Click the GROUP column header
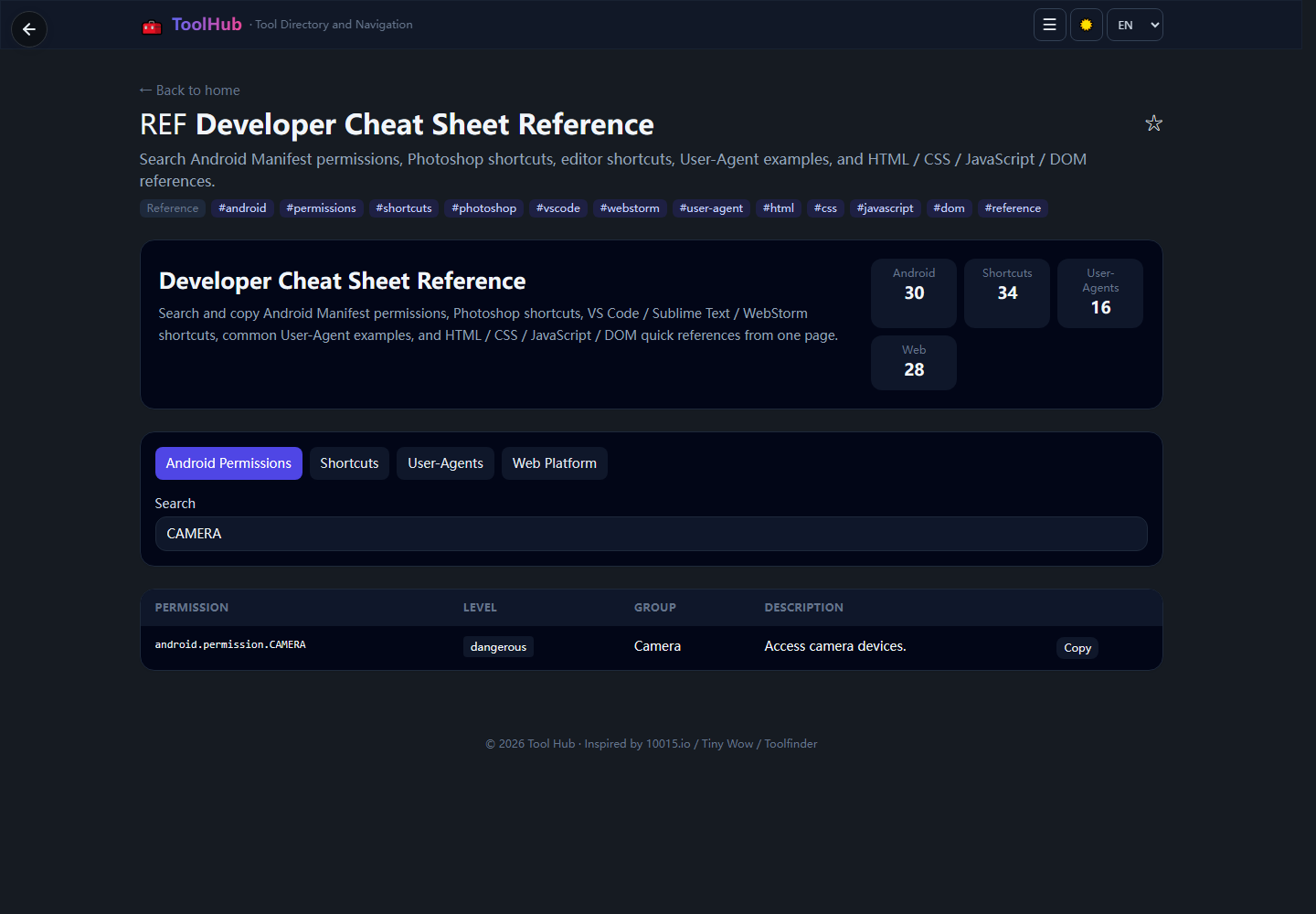The image size is (1316, 914). pyautogui.click(x=655, y=608)
